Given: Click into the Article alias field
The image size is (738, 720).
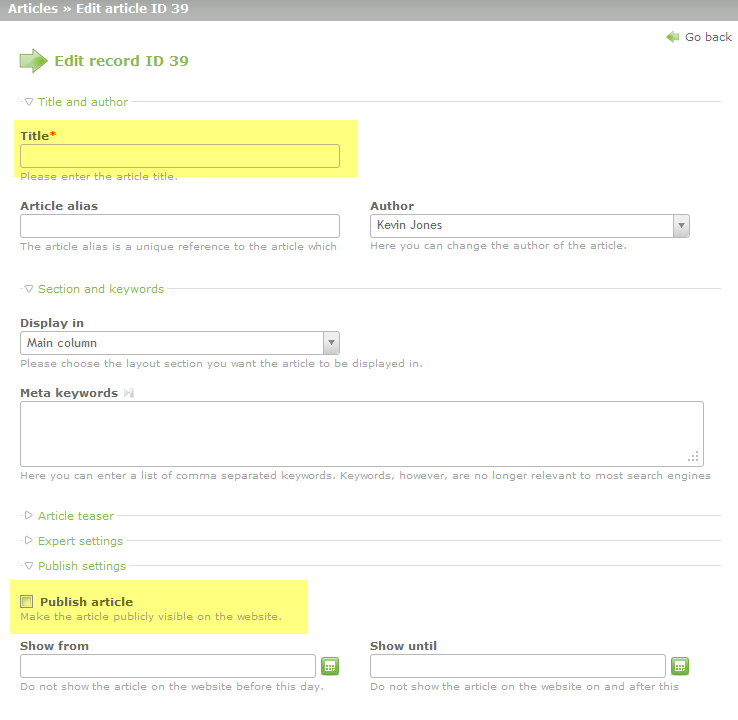Looking at the screenshot, I should (180, 226).
